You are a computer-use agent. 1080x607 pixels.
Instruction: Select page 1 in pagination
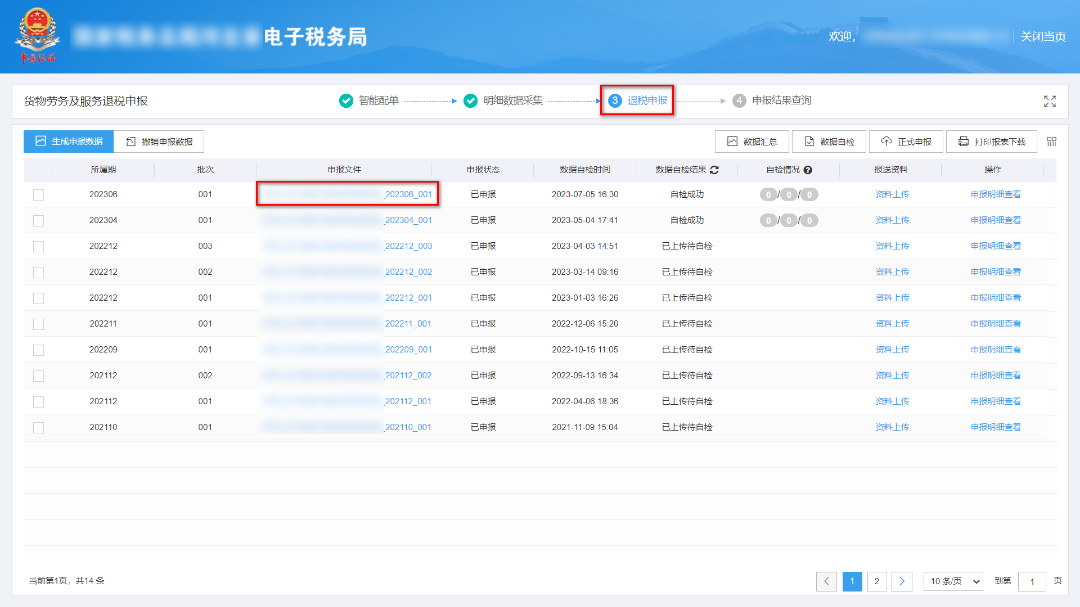pyautogui.click(x=852, y=582)
